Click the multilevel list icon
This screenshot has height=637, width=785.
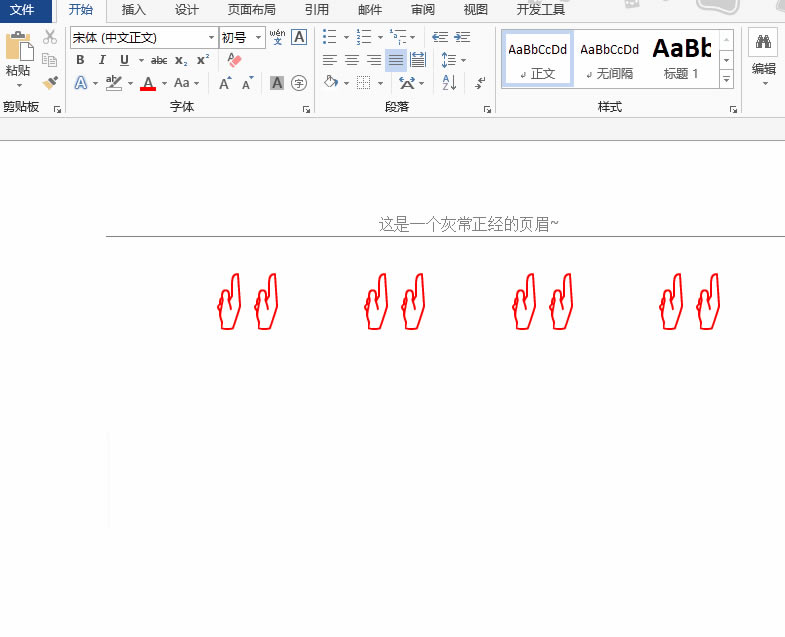point(399,37)
